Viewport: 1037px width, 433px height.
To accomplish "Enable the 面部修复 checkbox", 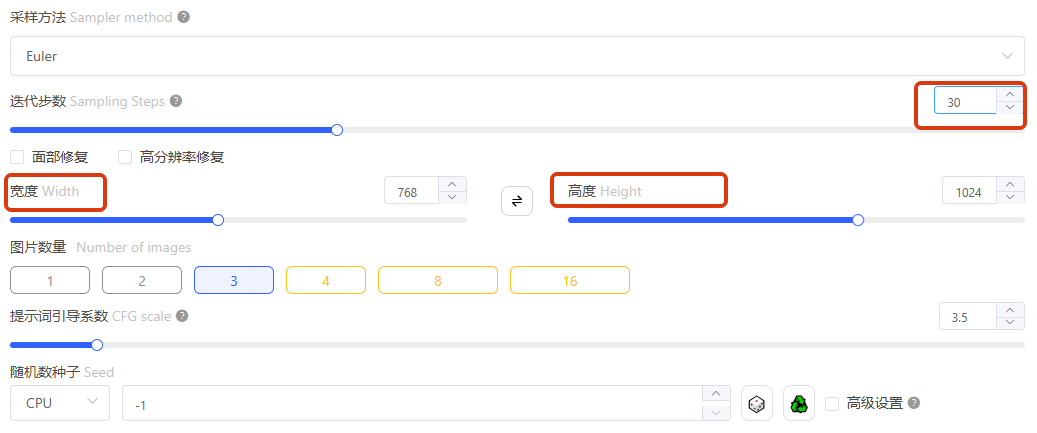I will pyautogui.click(x=17, y=157).
